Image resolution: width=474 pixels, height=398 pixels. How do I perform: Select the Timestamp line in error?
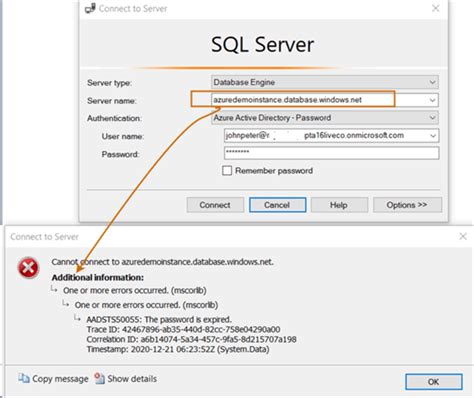(x=178, y=349)
